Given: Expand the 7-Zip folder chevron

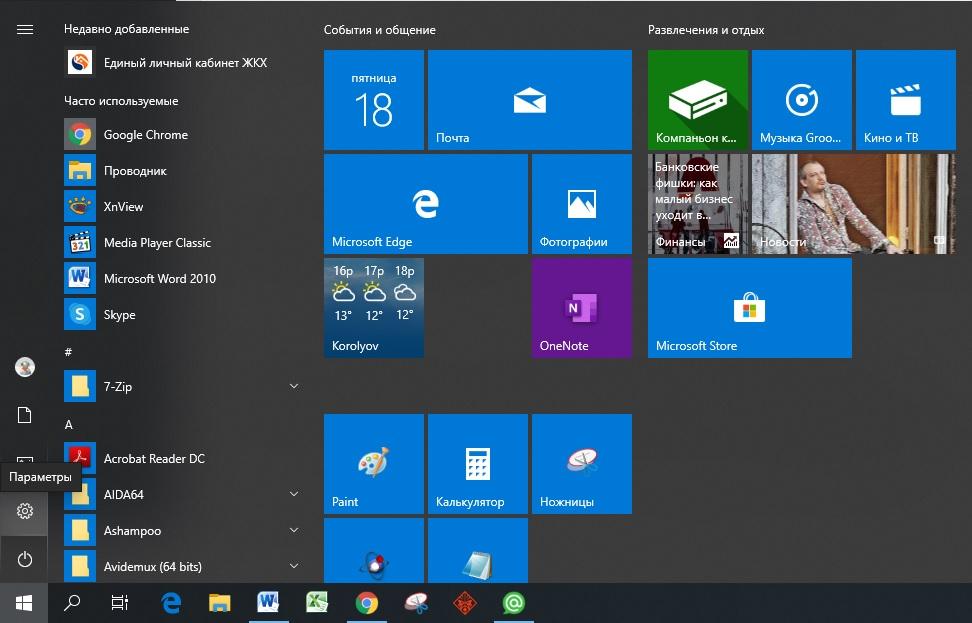Looking at the screenshot, I should click(x=294, y=386).
